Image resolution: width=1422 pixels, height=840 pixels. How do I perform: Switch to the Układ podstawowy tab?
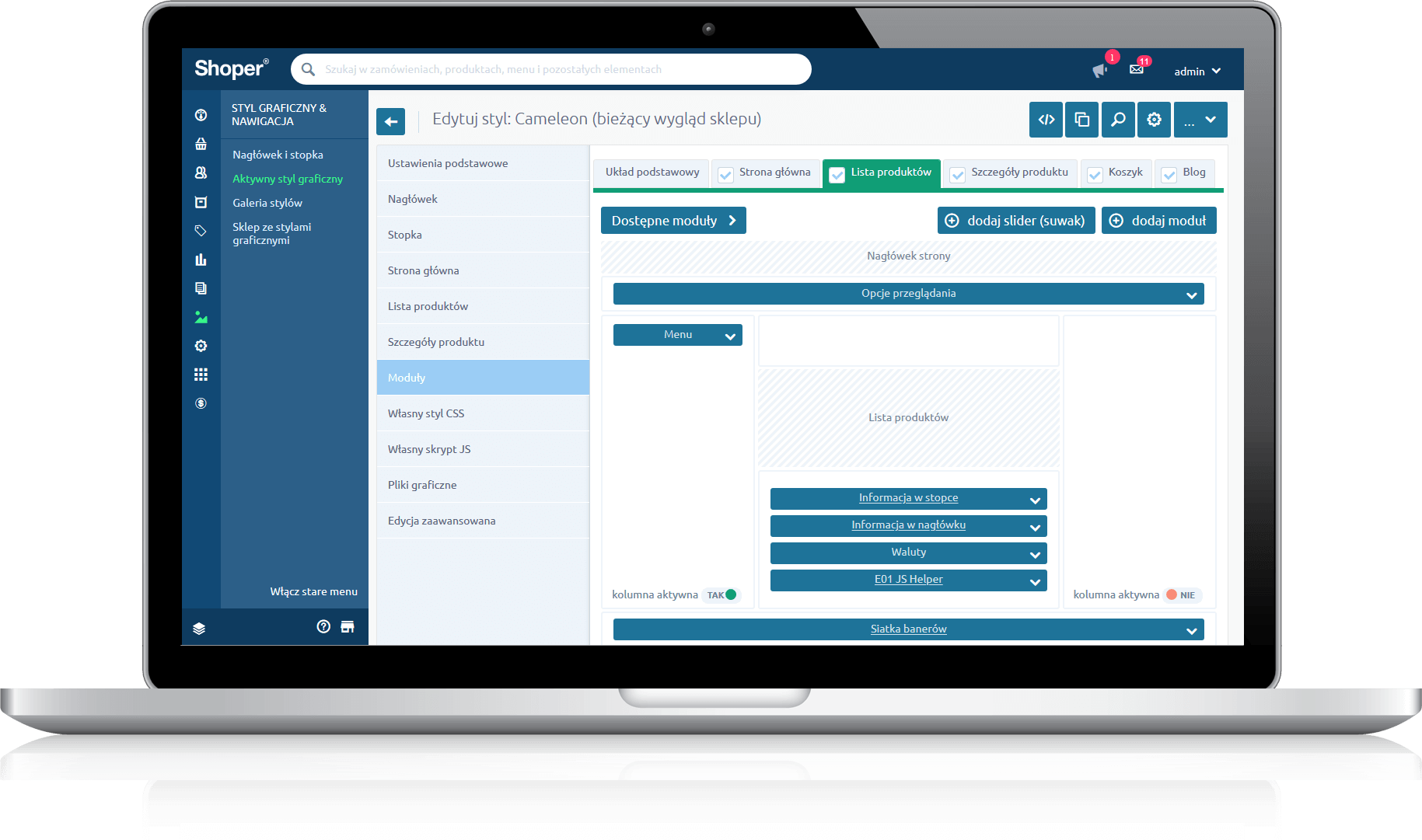coord(652,173)
